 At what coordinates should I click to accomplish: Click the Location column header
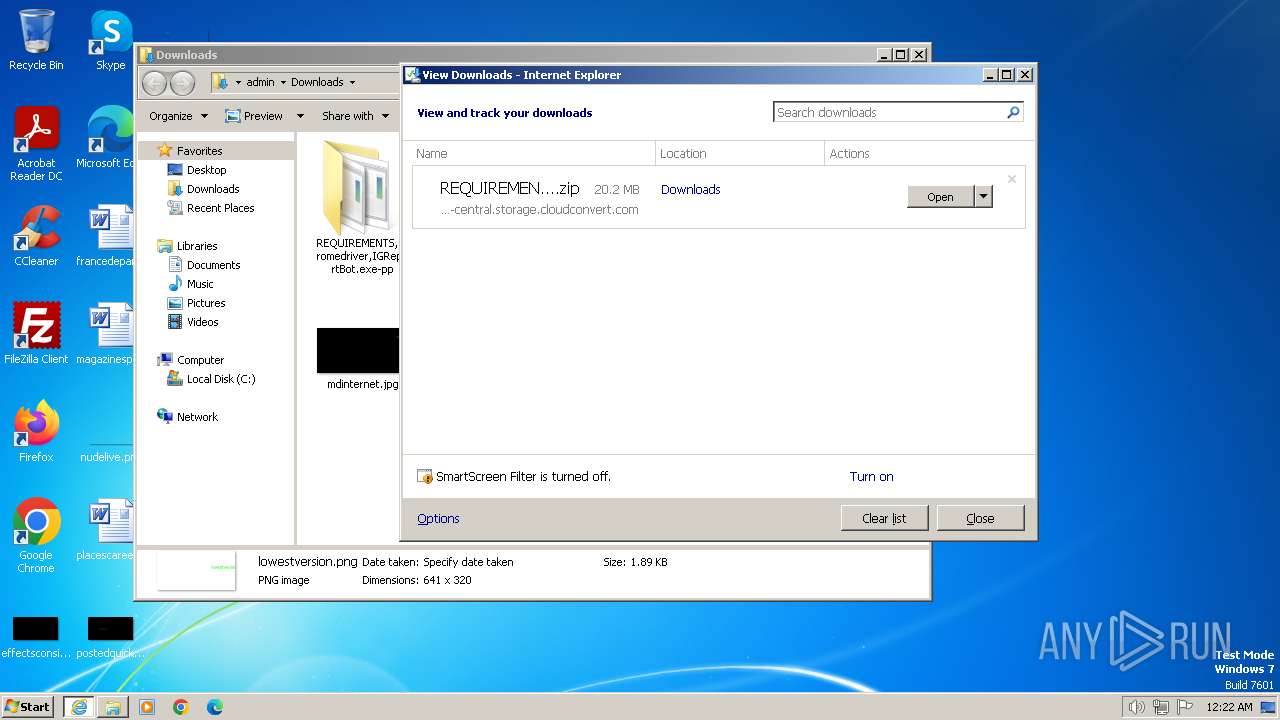(x=740, y=153)
